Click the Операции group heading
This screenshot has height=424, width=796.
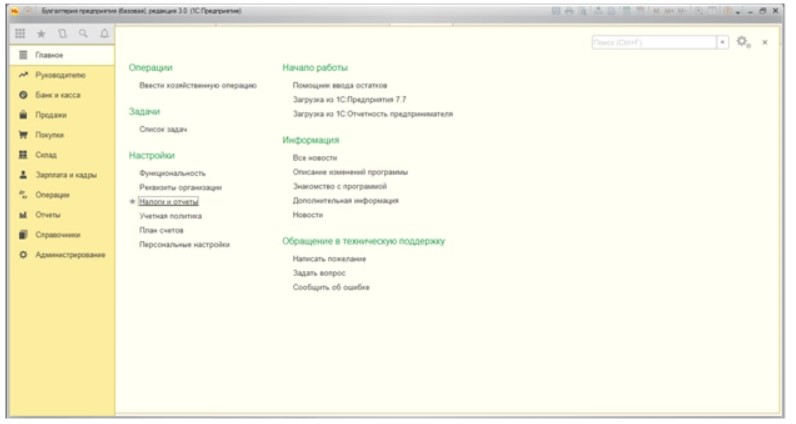(x=150, y=68)
